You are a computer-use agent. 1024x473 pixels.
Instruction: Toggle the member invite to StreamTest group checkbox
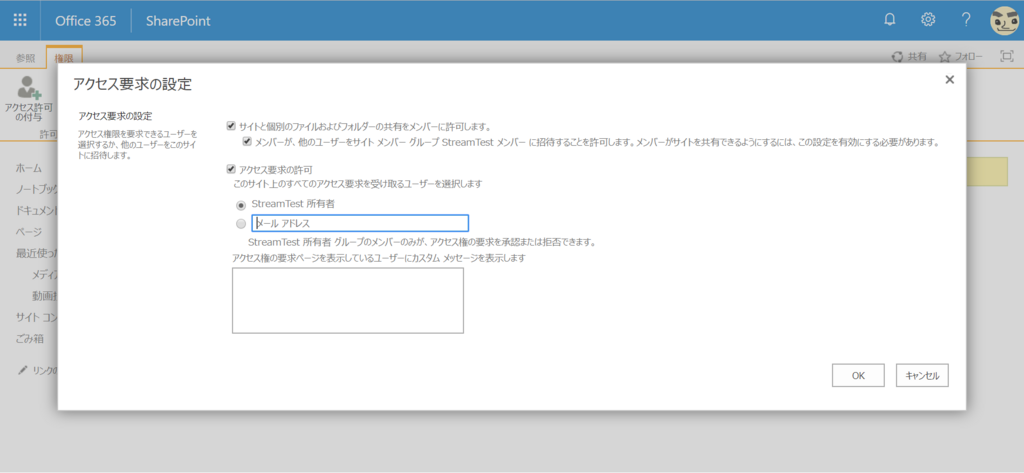coord(247,141)
